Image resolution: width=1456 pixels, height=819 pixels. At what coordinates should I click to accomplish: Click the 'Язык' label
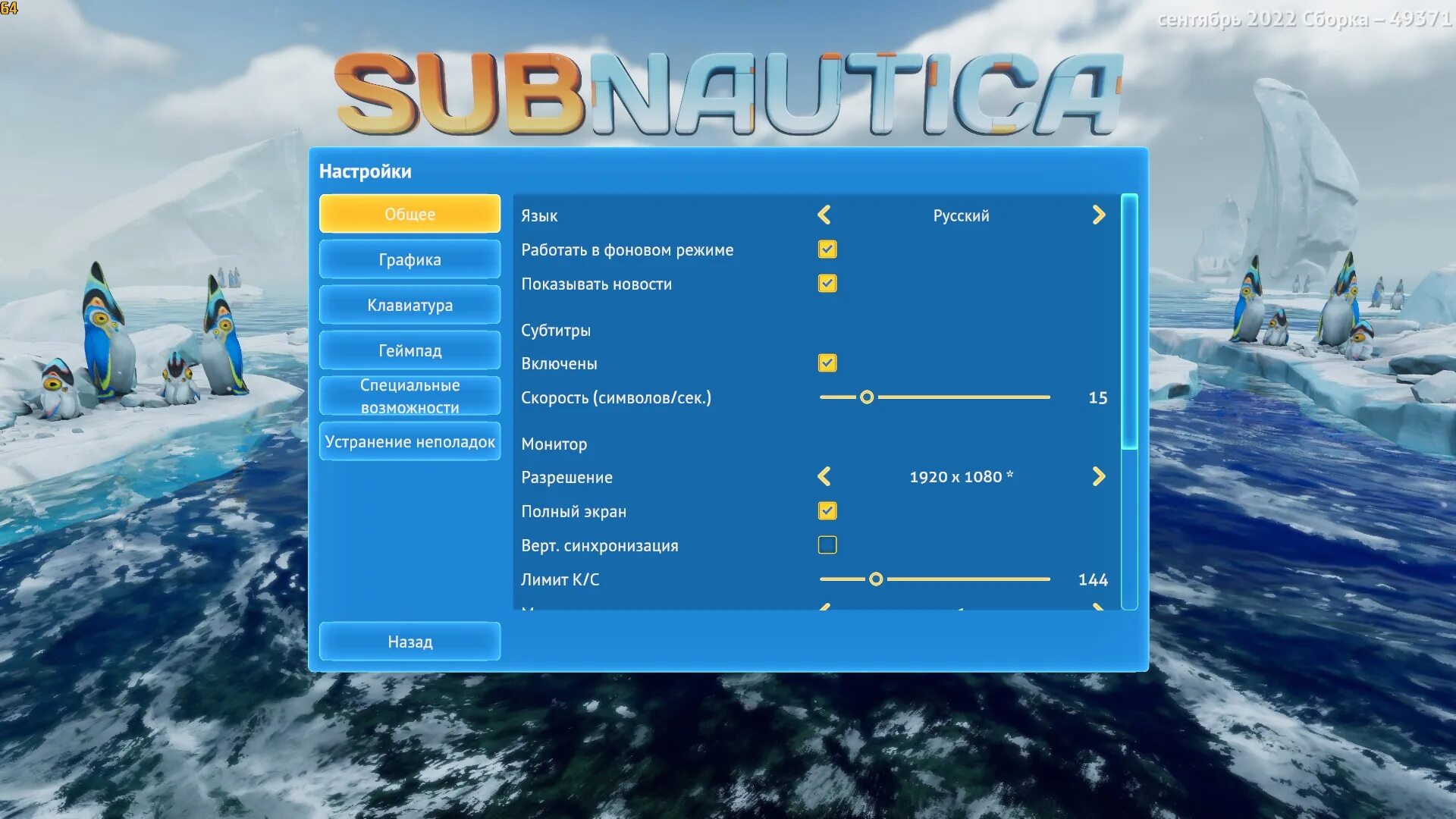539,216
